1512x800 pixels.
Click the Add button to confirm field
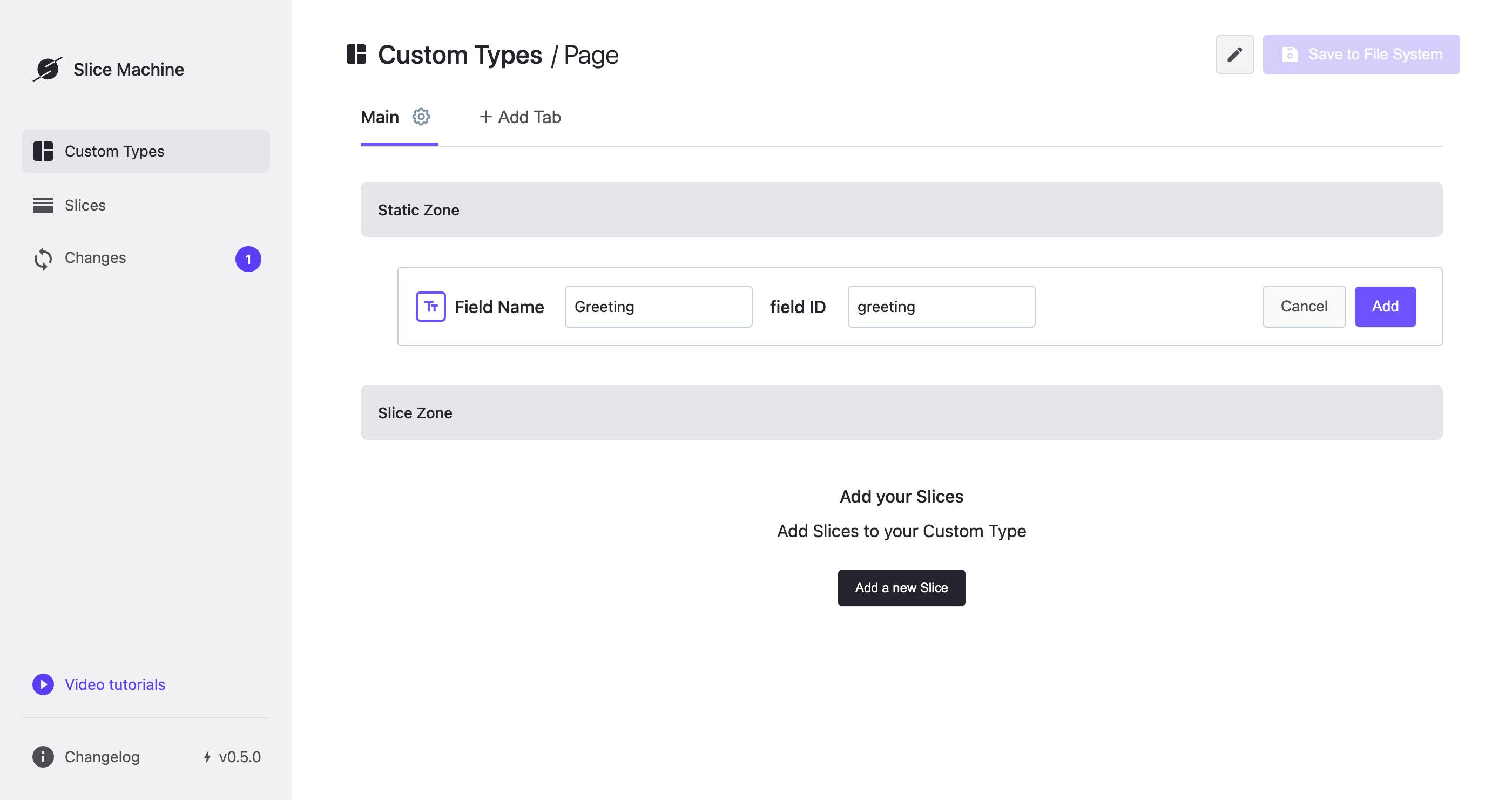click(1385, 306)
